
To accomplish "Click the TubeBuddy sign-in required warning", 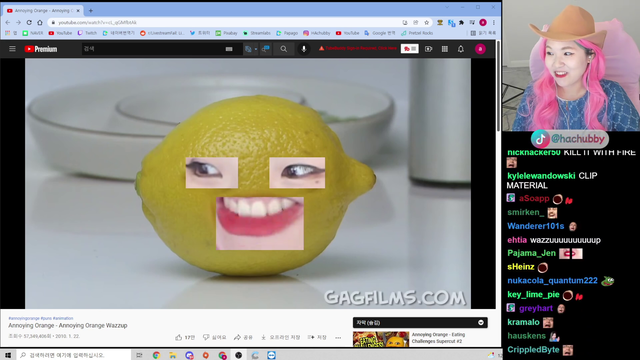I will (x=358, y=48).
